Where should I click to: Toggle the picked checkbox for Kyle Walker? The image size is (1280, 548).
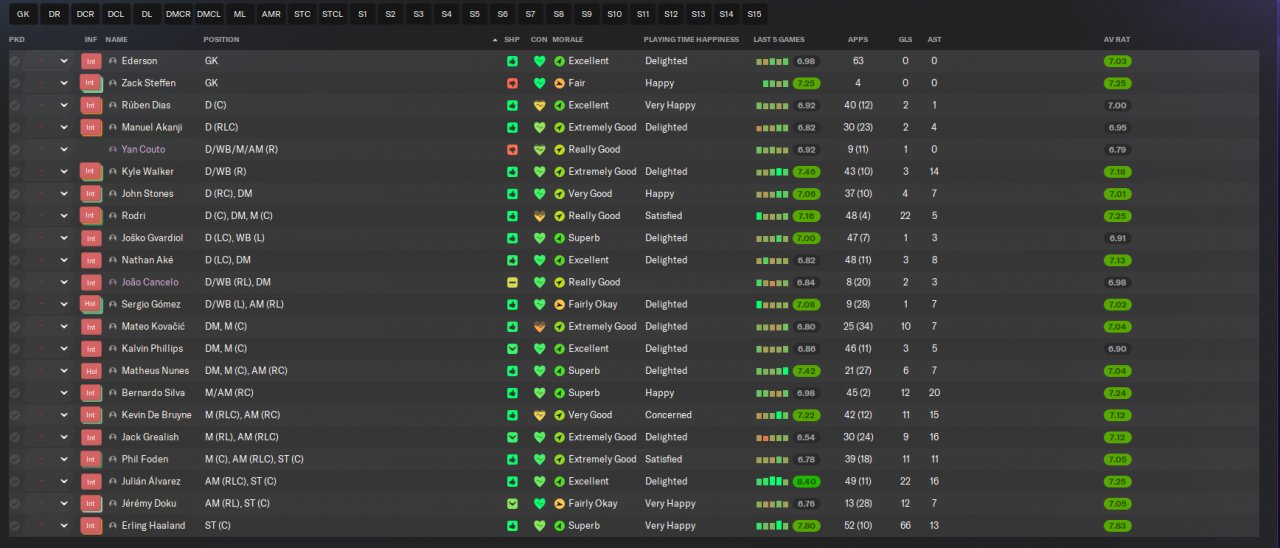(14, 172)
